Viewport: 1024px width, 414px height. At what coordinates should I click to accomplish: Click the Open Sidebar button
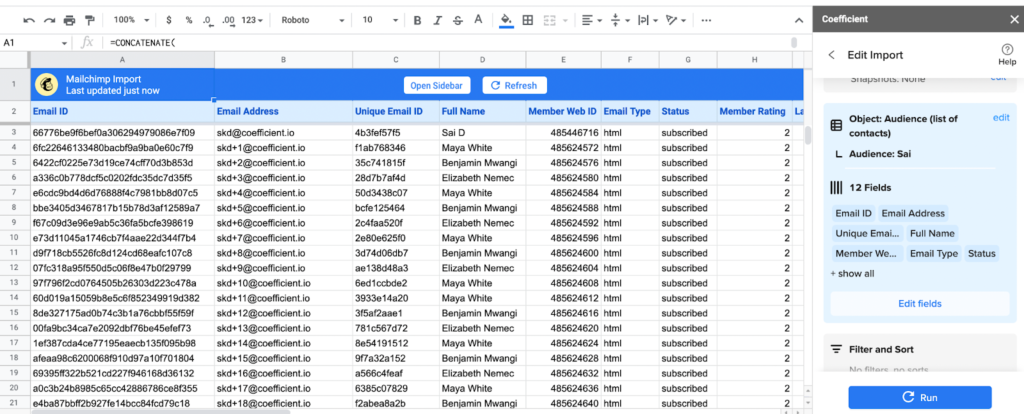(x=436, y=86)
